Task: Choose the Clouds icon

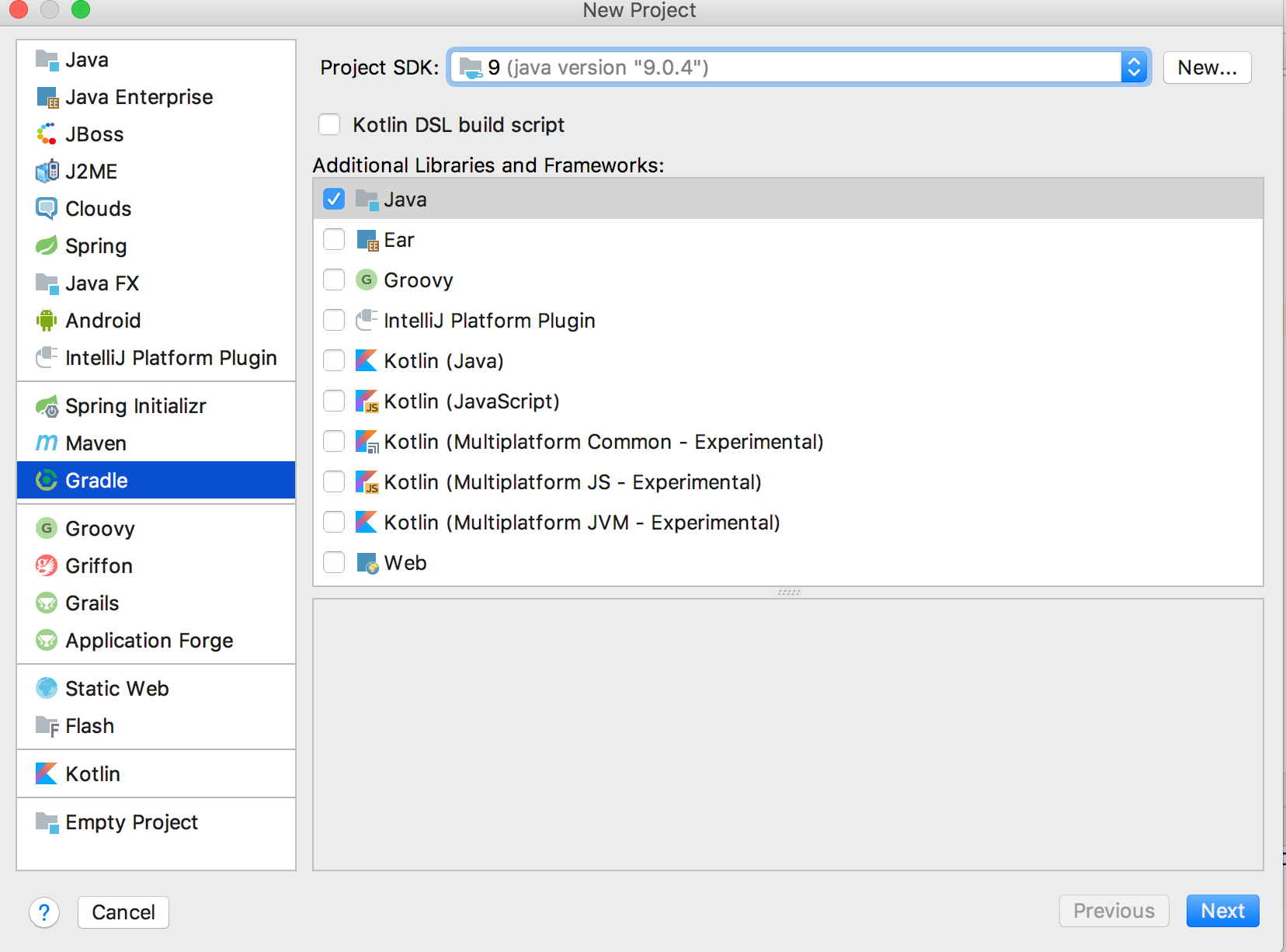Action: 47,209
